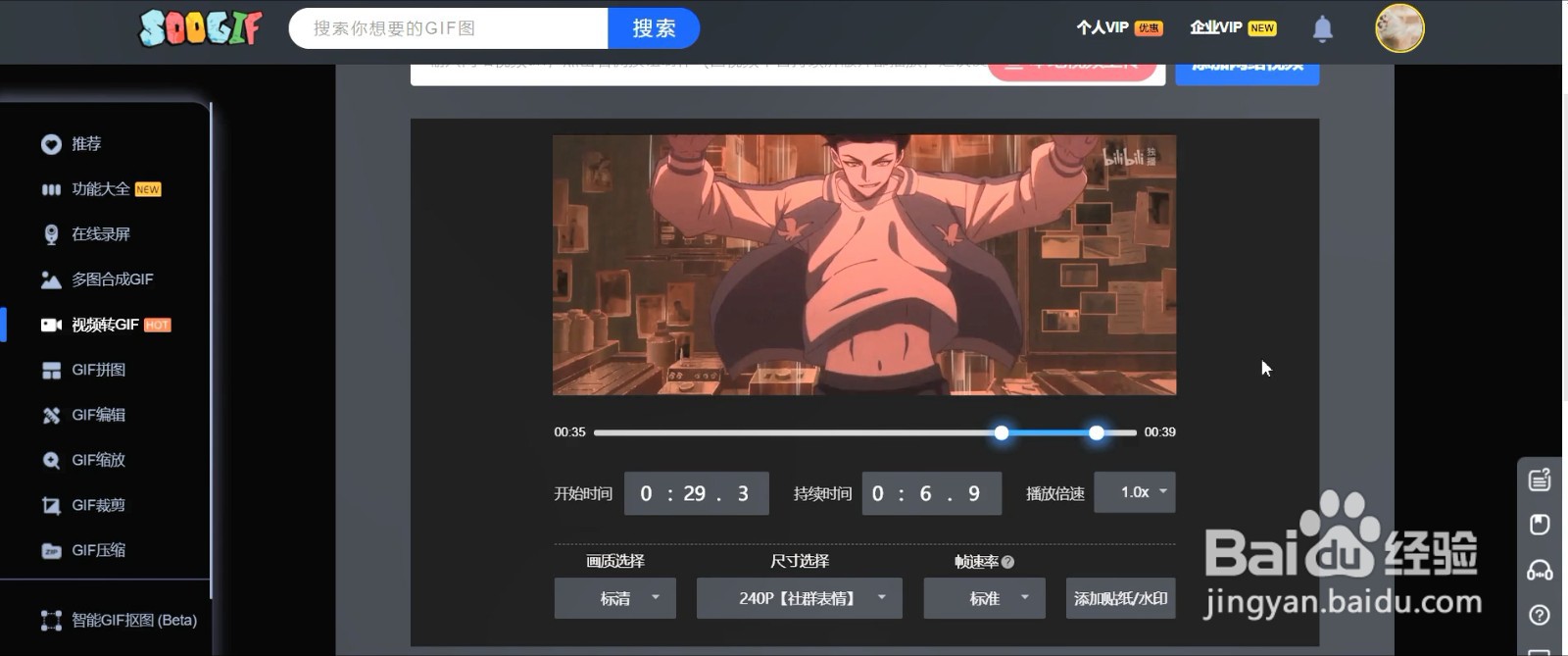Screen dimensions: 1568x656
Task: Open the feedback note icon at right
Action: click(x=1540, y=479)
